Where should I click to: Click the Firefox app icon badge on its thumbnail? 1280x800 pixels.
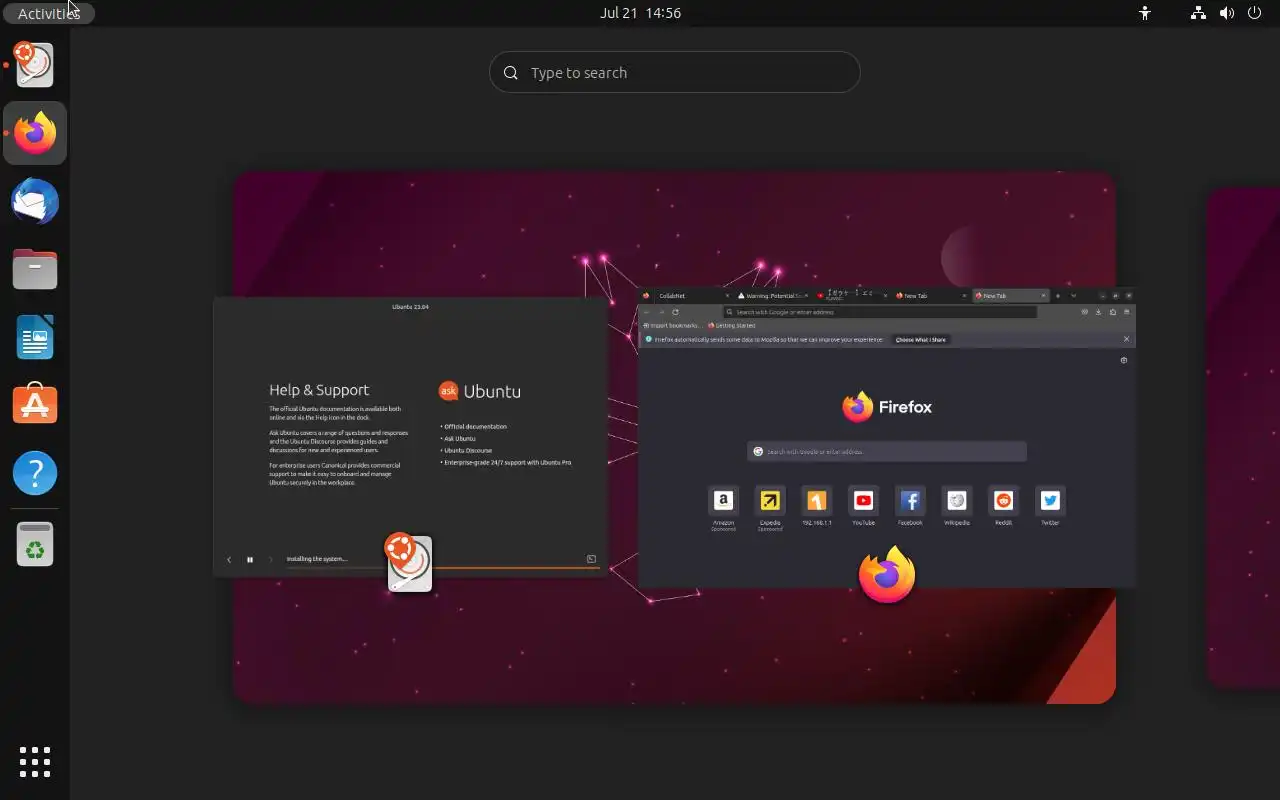(887, 575)
